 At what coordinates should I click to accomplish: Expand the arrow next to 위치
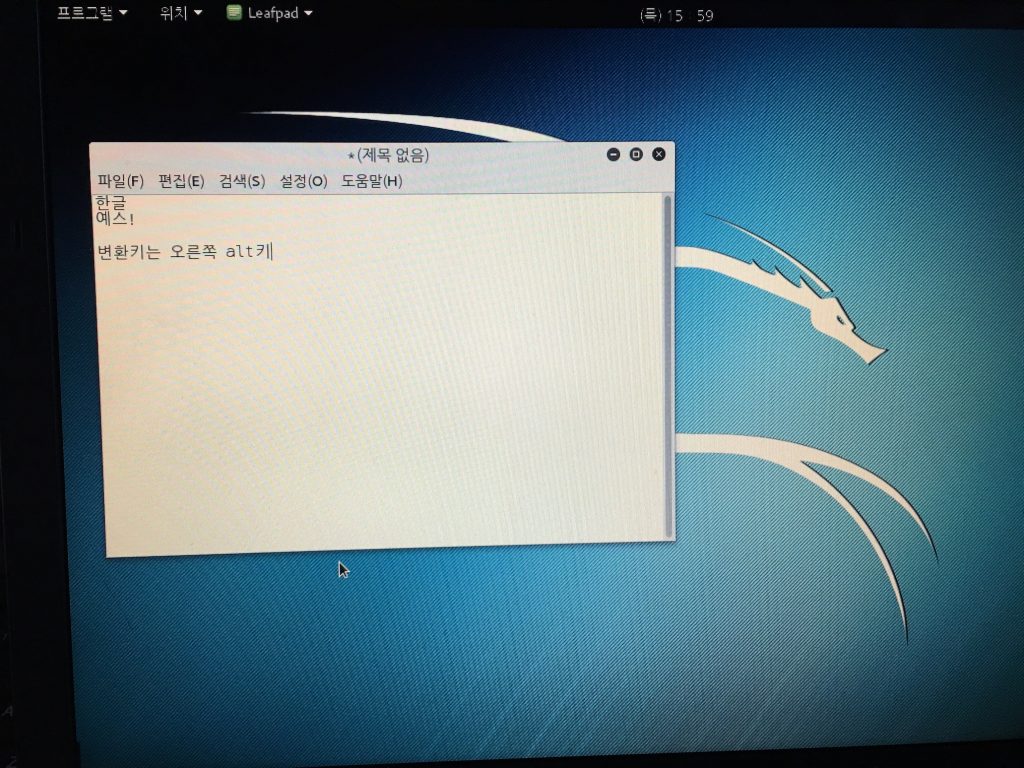click(198, 12)
